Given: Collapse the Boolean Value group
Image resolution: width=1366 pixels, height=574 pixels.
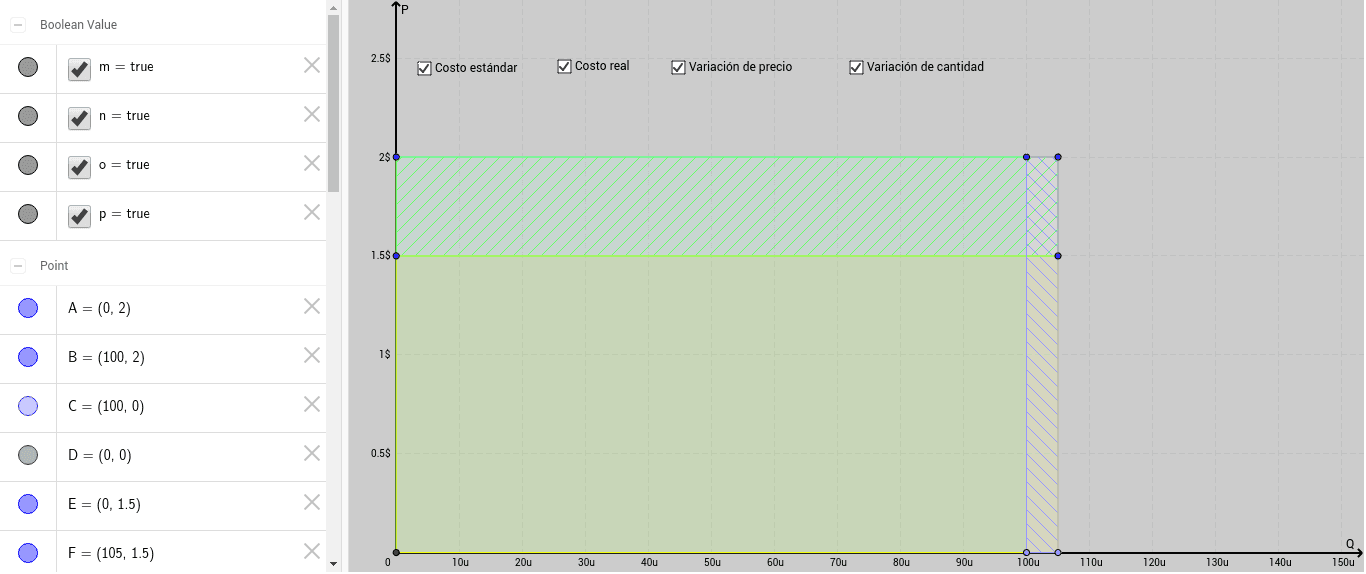Looking at the screenshot, I should click(18, 24).
